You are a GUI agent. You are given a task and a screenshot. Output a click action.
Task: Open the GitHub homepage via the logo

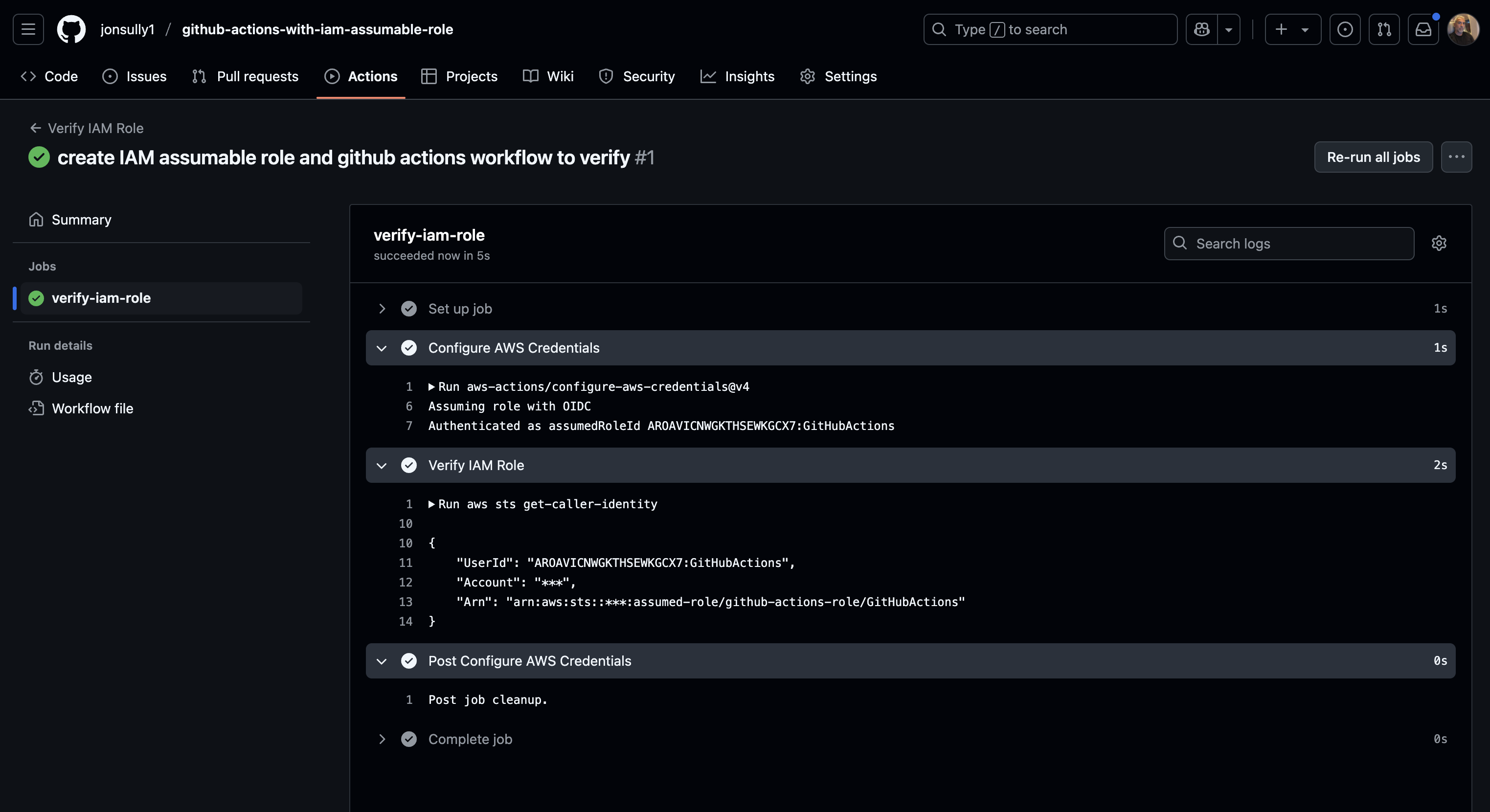point(70,29)
